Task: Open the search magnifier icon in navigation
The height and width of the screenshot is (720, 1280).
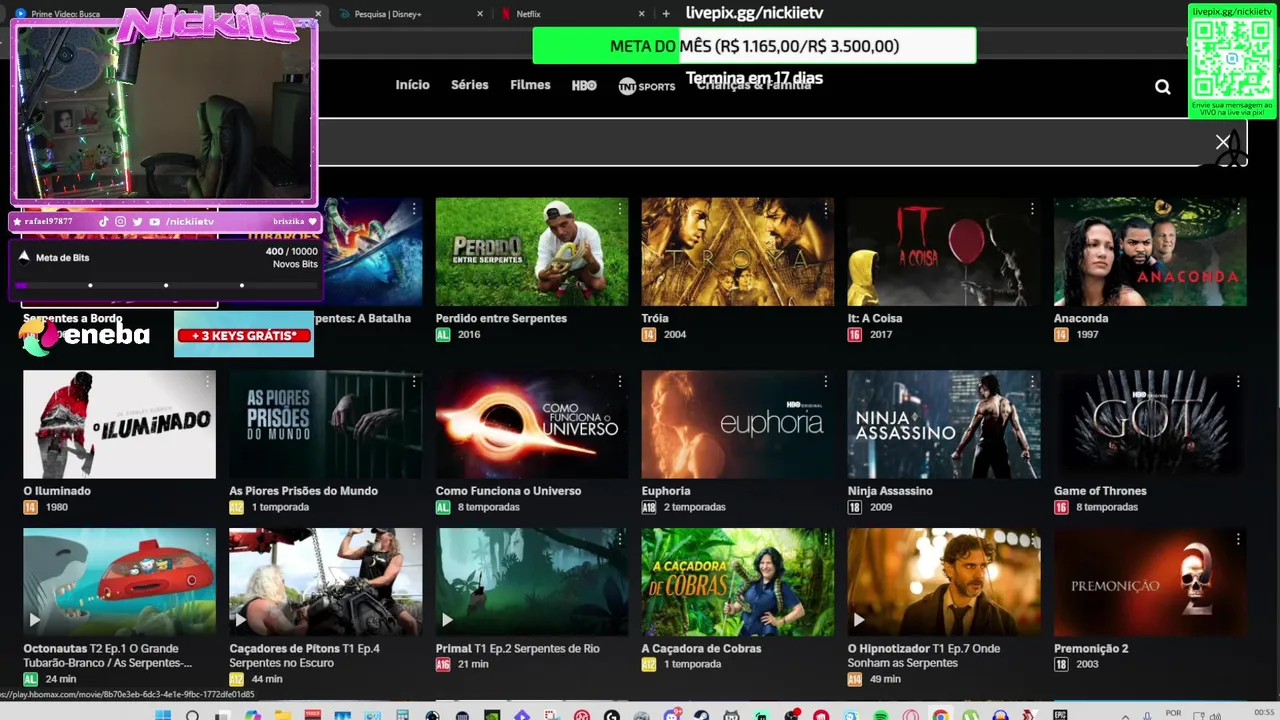Action: click(1162, 87)
